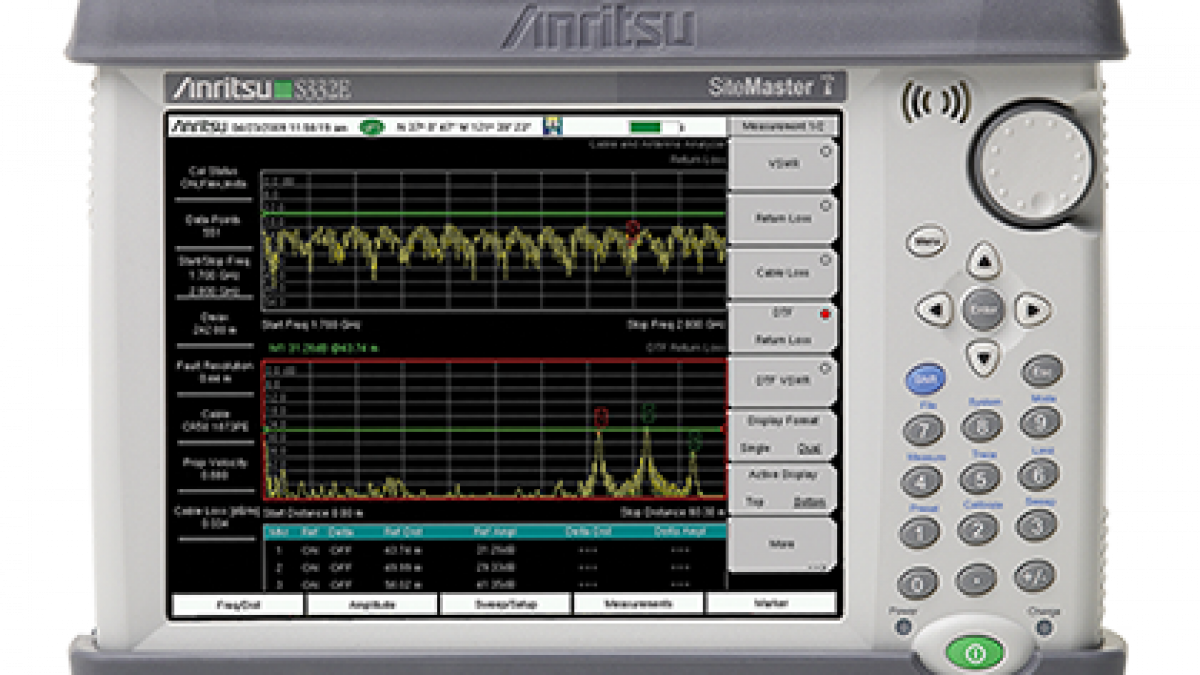Click the red marker on bottom DTF trace

(601, 417)
